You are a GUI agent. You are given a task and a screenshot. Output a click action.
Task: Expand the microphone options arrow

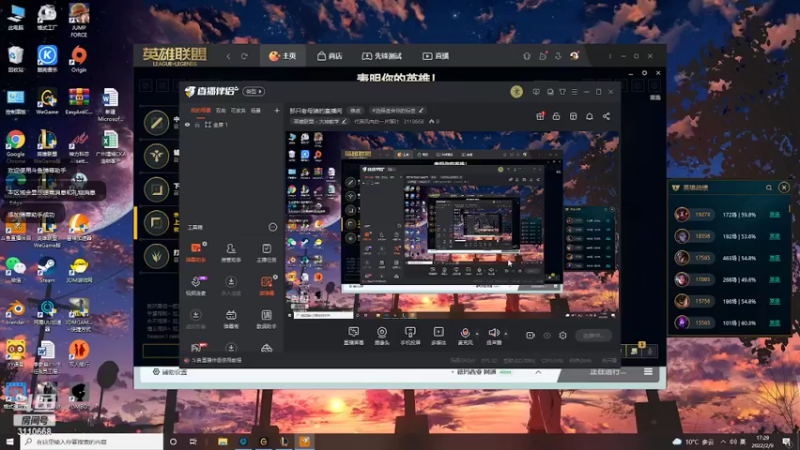pyautogui.click(x=477, y=334)
